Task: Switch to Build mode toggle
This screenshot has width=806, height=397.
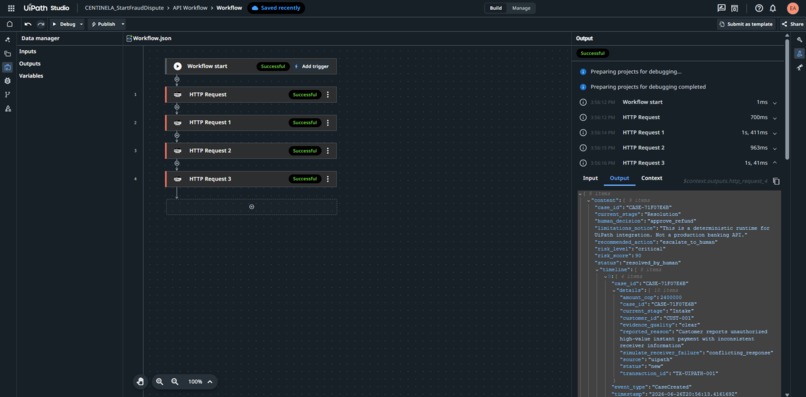Action: [496, 8]
